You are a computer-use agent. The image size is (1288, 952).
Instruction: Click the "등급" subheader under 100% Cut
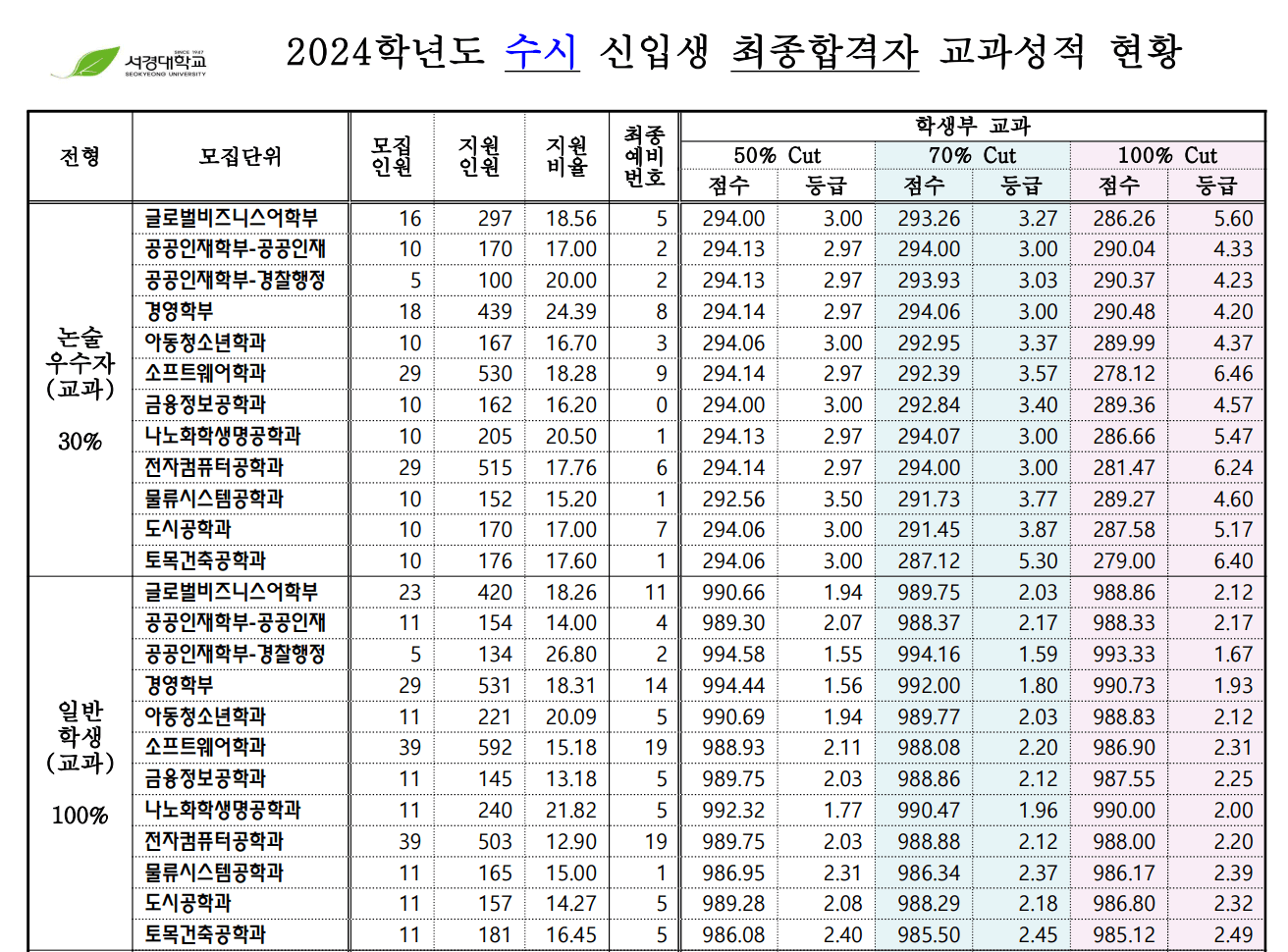[x=1217, y=186]
